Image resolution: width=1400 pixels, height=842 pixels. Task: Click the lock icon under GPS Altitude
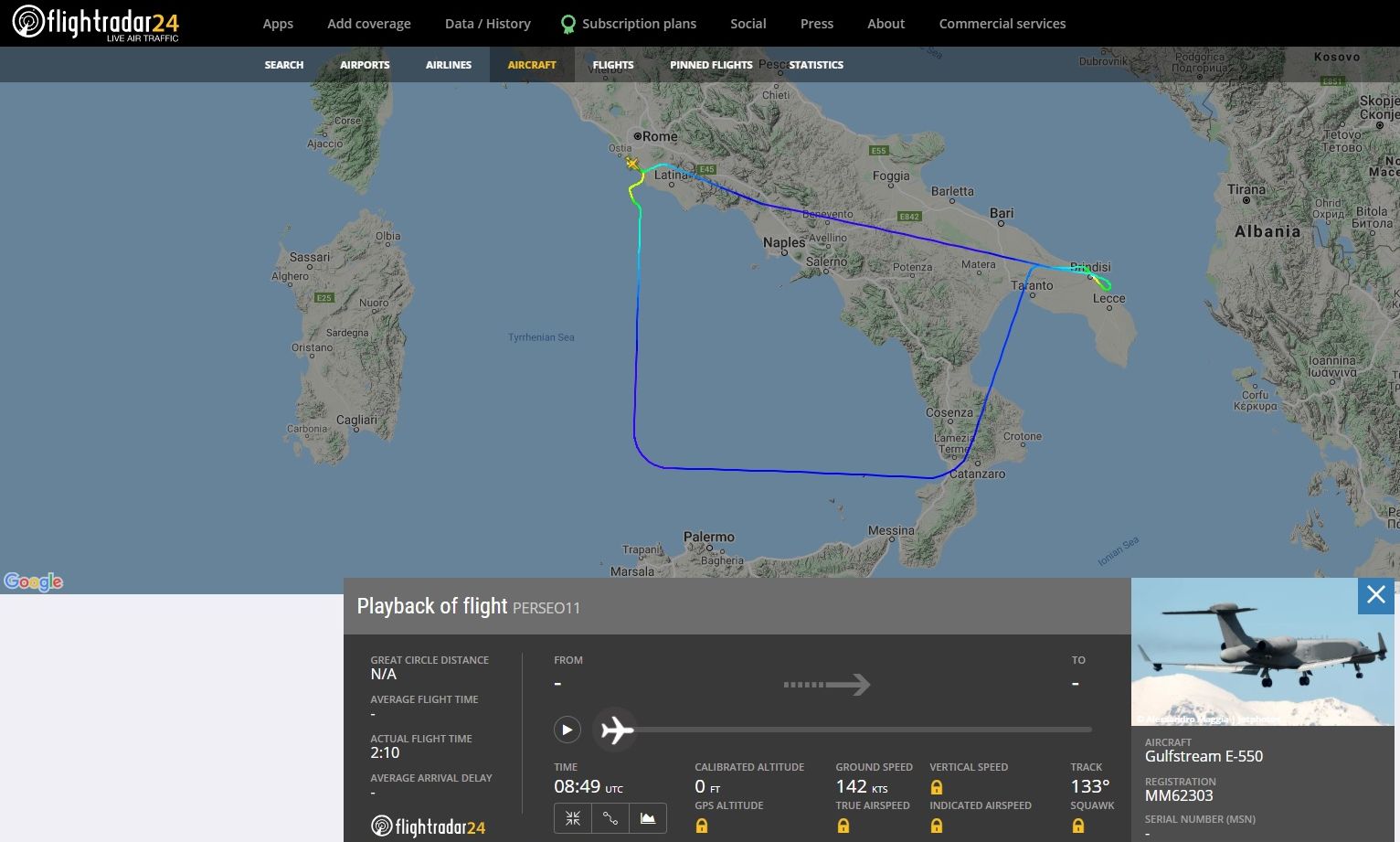click(x=702, y=826)
